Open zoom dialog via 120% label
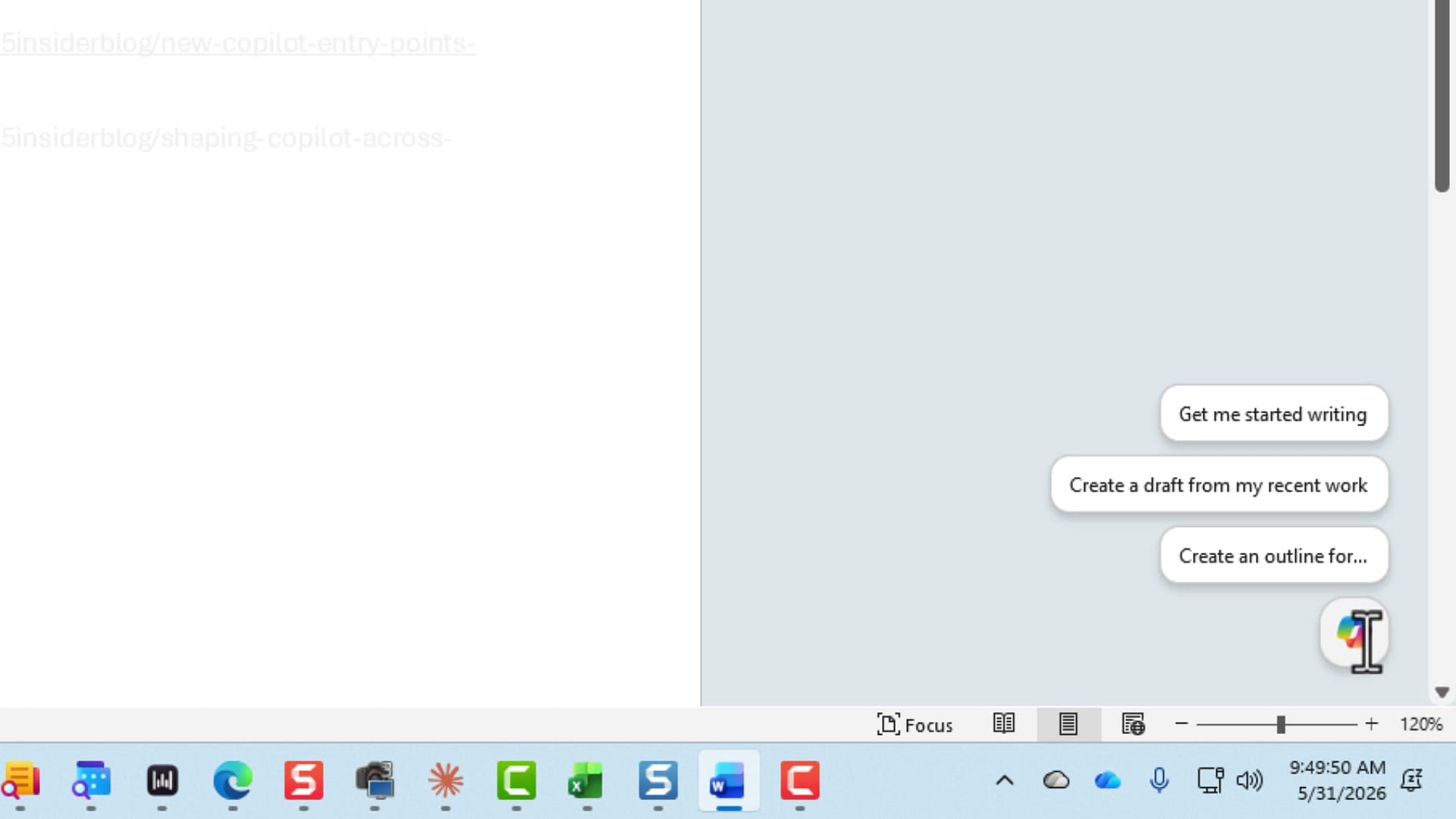 point(1420,724)
